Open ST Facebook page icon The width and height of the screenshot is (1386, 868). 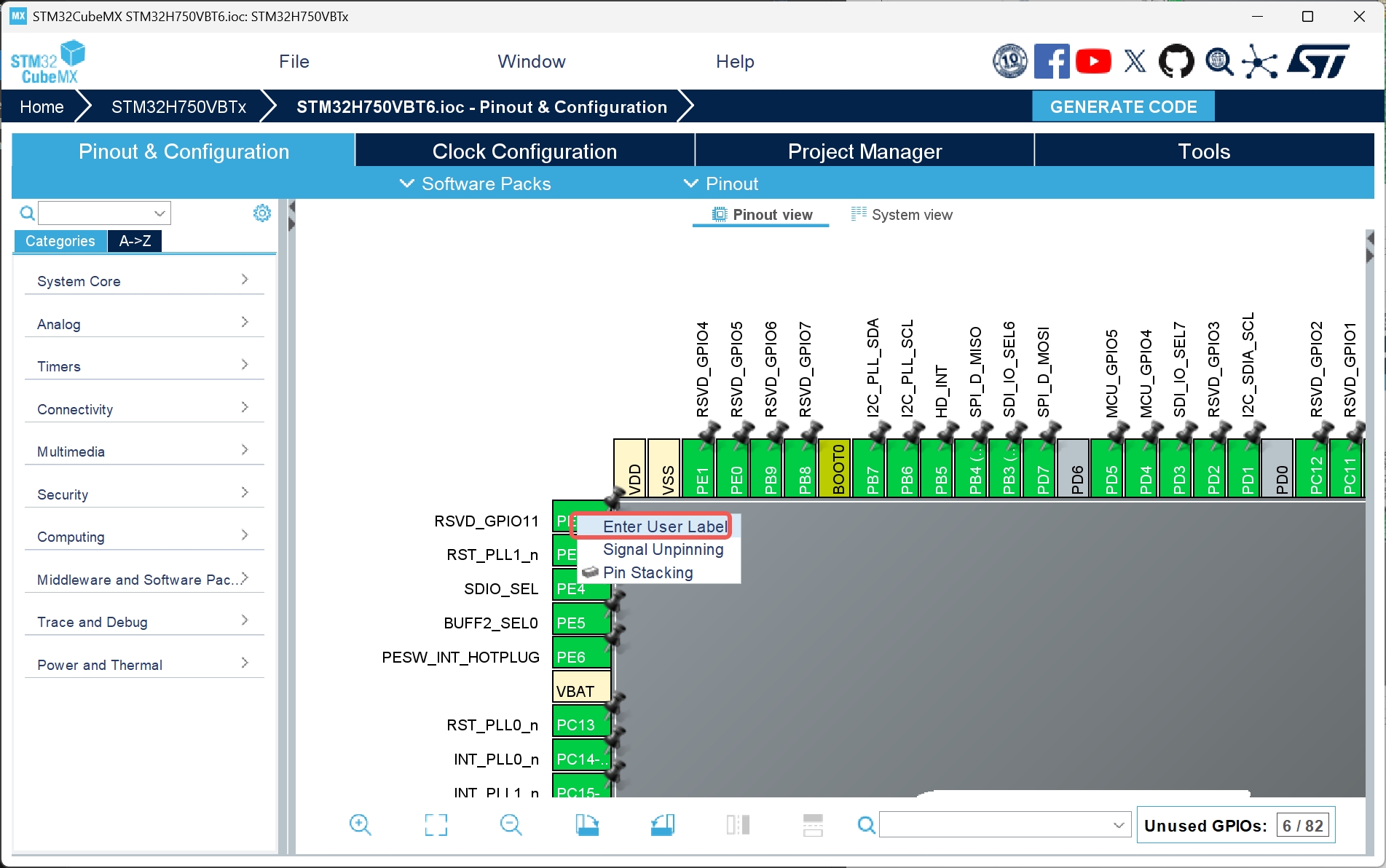[1052, 61]
